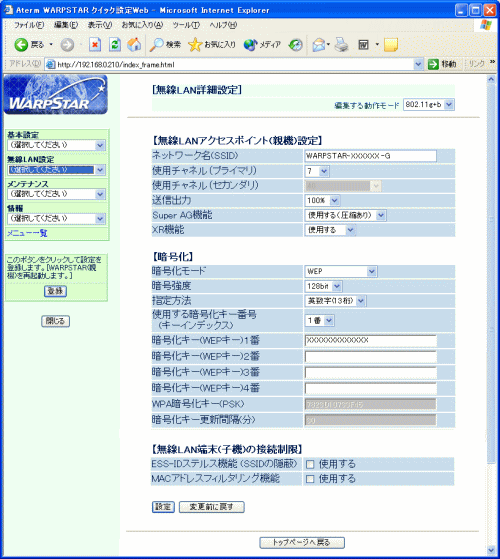Open the Super AG機能 dropdown
The image size is (500, 559).
tap(345, 215)
